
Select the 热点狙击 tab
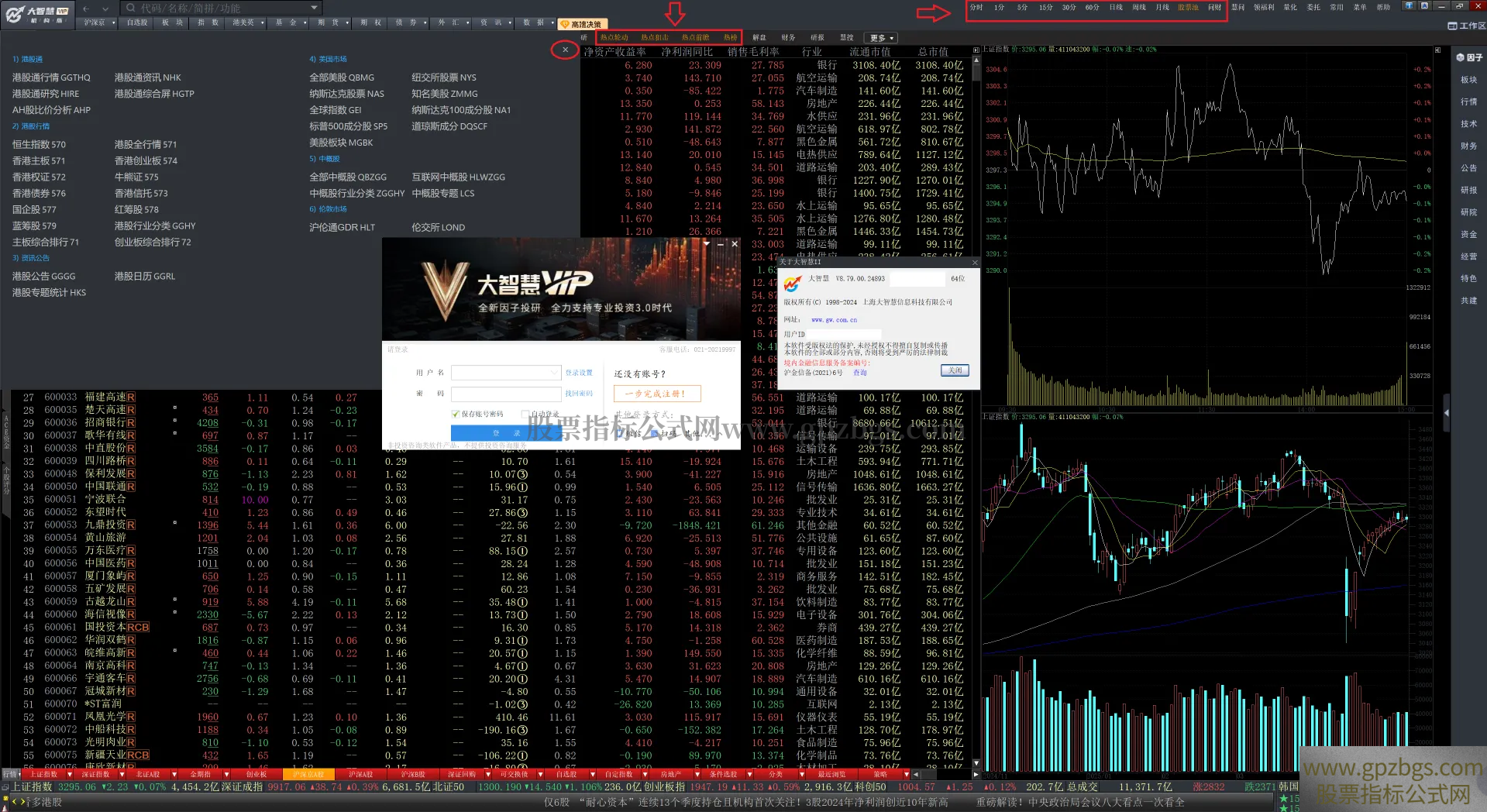[654, 37]
